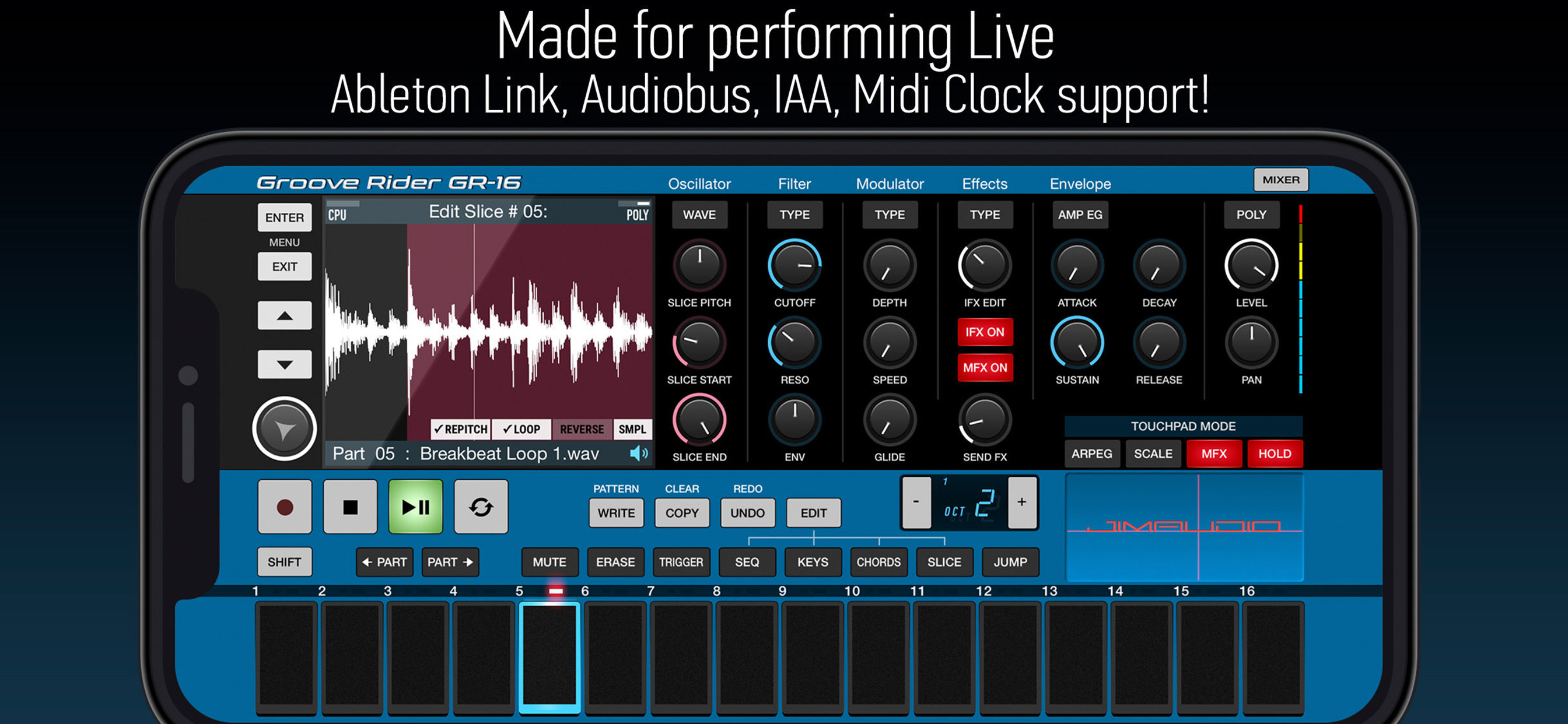Click the SUSTAIN knob
1568x724 pixels.
tap(1077, 343)
